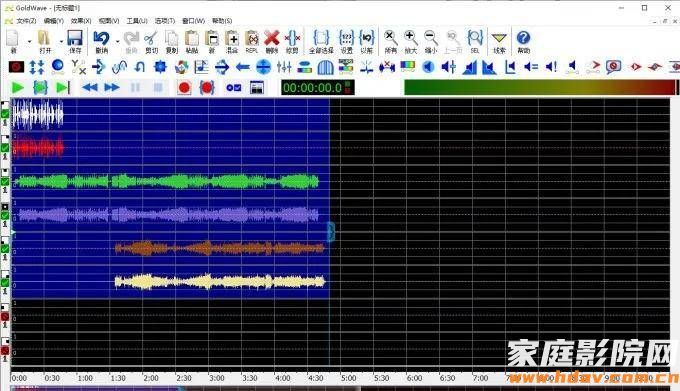Click the blue left arrow effect icon
Viewport: 680px width, 391px height.
click(x=243, y=67)
